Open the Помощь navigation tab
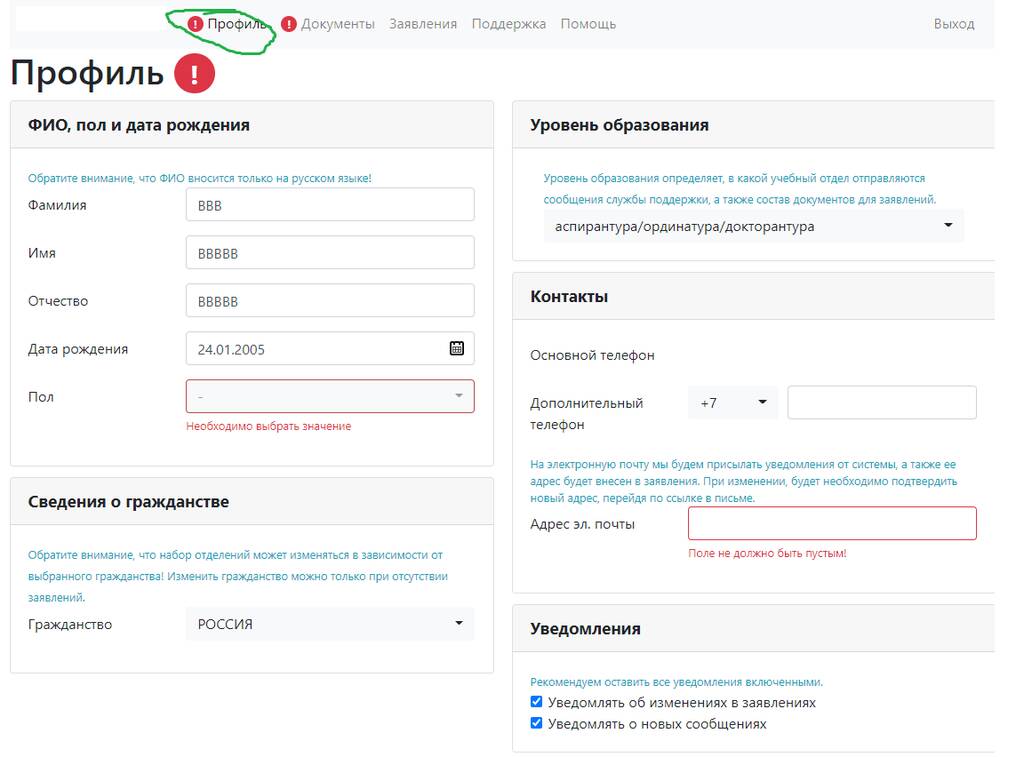This screenshot has width=1024, height=757. 588,24
